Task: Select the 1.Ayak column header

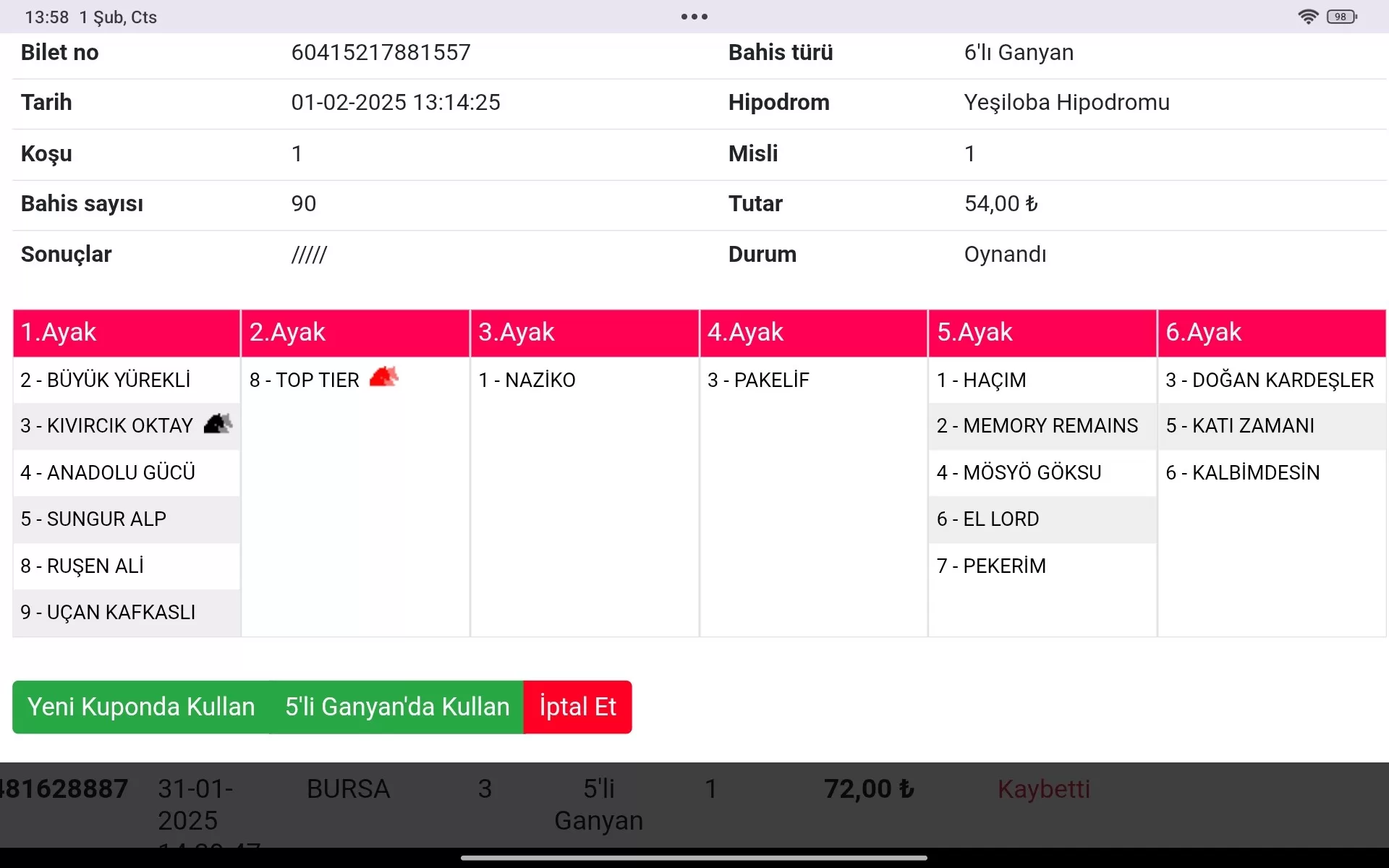Action: point(126,333)
